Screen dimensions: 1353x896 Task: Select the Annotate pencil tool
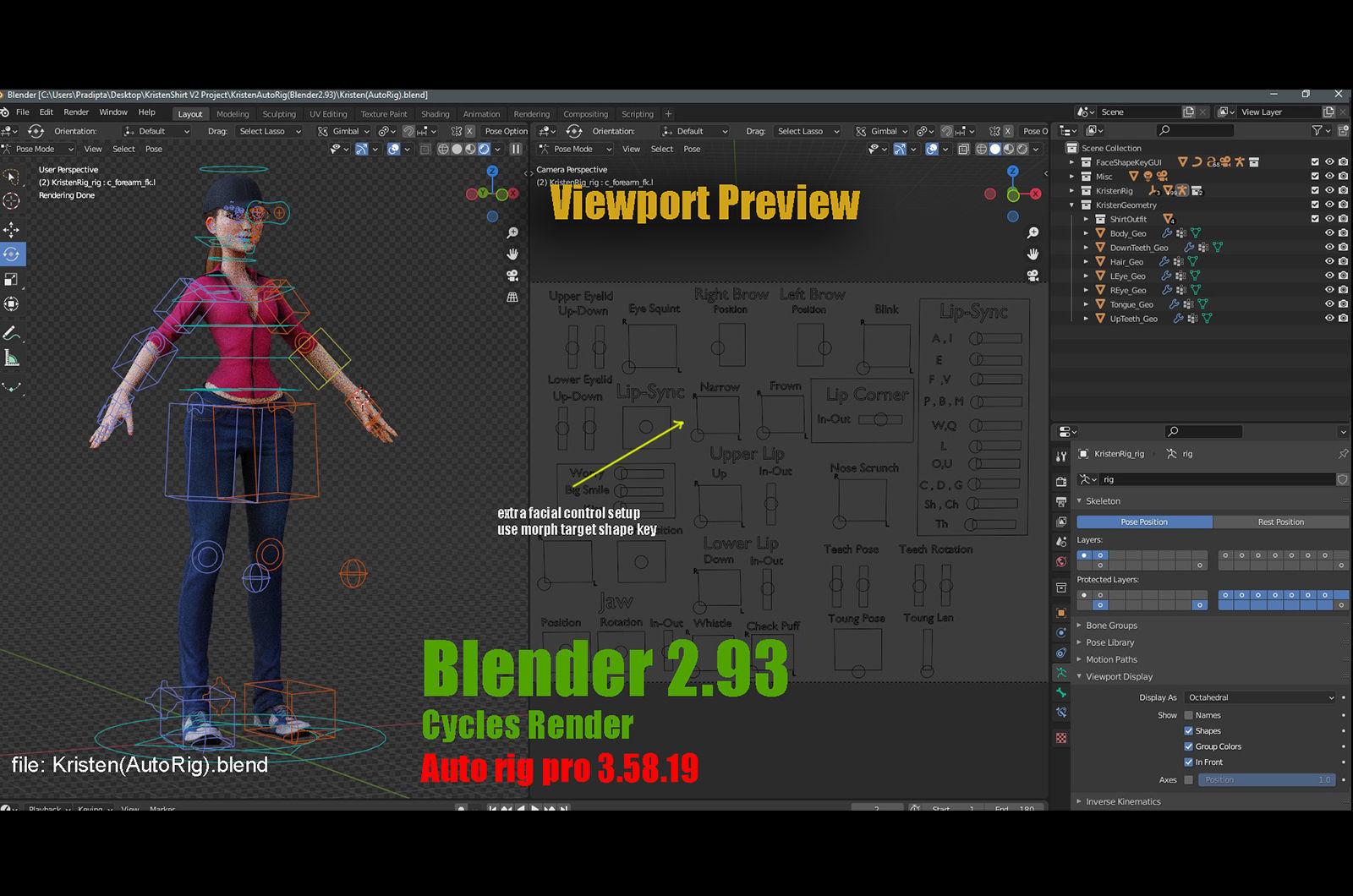(x=11, y=333)
